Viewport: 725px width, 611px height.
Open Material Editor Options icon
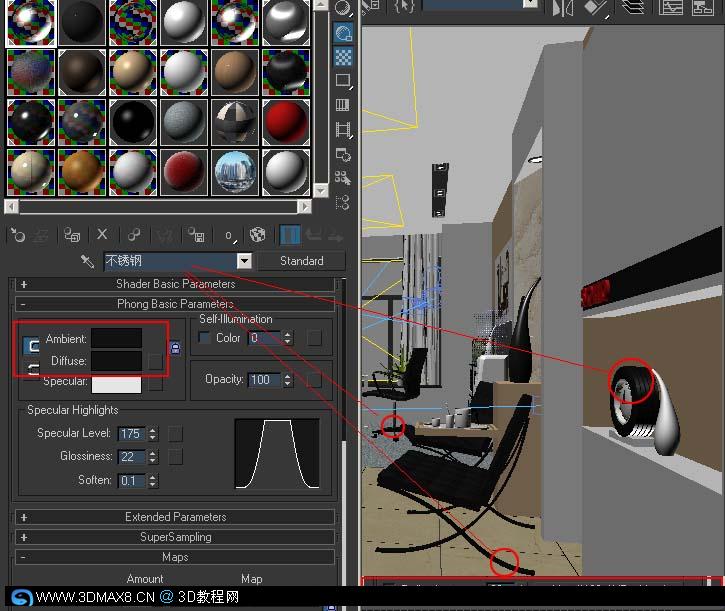point(343,154)
